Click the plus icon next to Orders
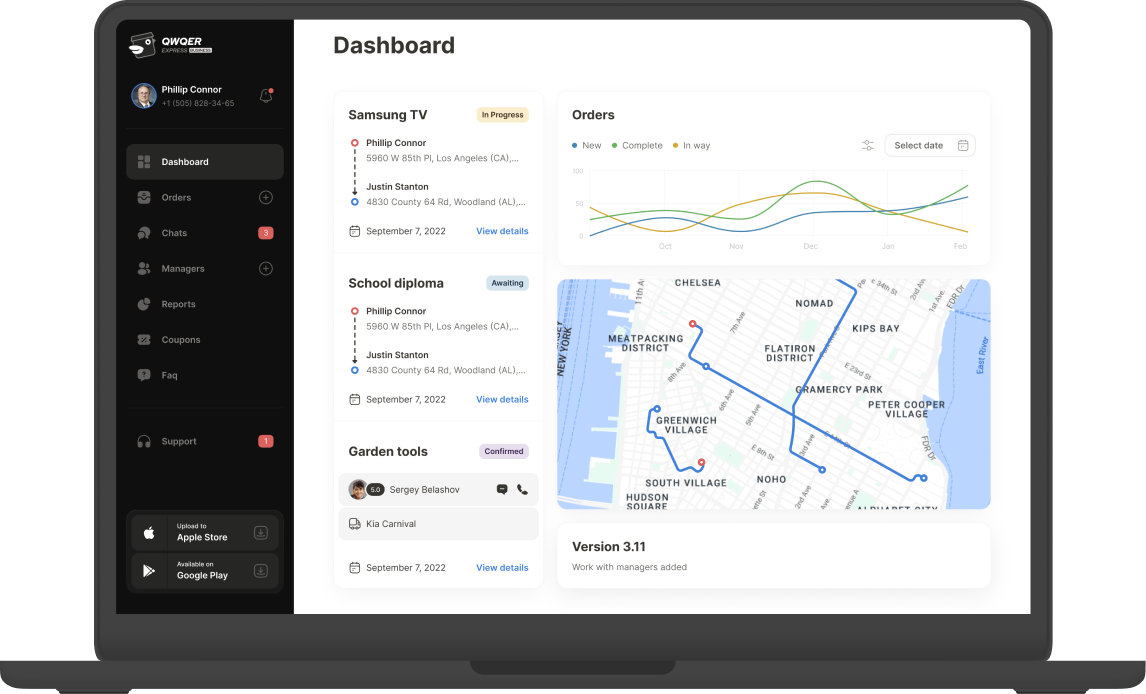The image size is (1146, 694). click(266, 198)
